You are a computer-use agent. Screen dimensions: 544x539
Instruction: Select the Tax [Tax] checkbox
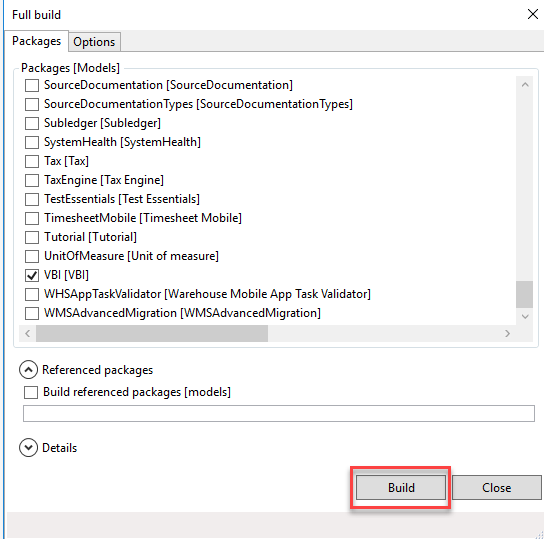(32, 161)
